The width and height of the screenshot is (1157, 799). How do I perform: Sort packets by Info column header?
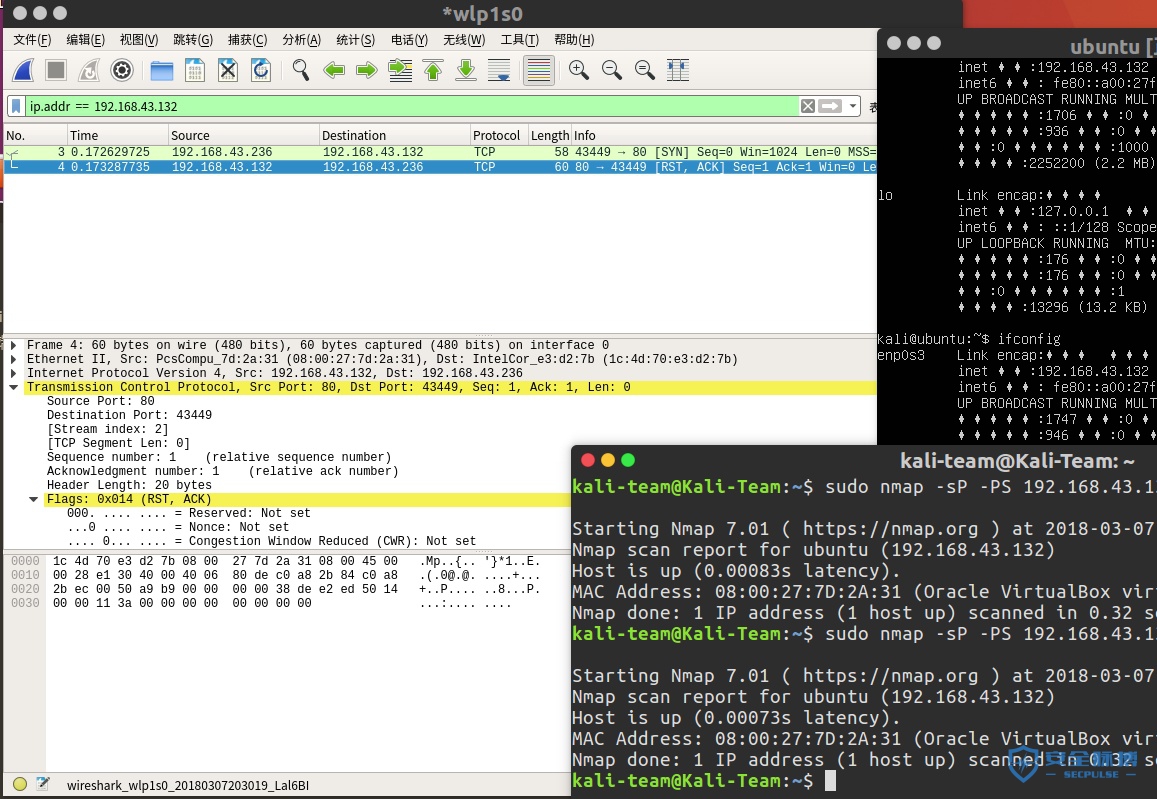pos(724,135)
